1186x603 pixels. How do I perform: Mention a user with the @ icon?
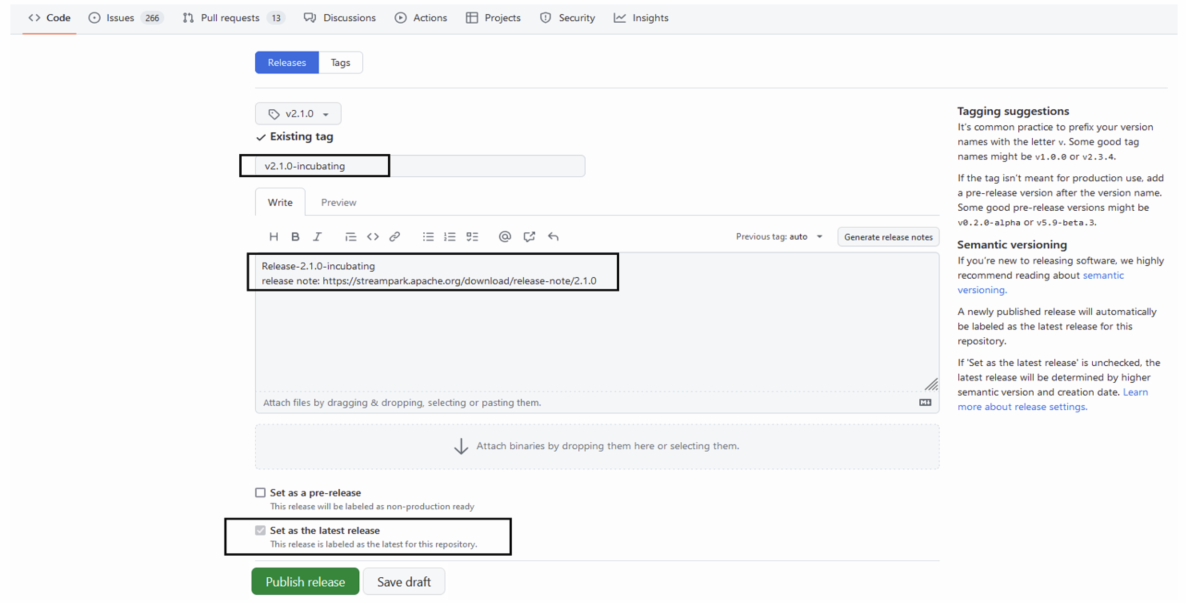[x=505, y=237]
